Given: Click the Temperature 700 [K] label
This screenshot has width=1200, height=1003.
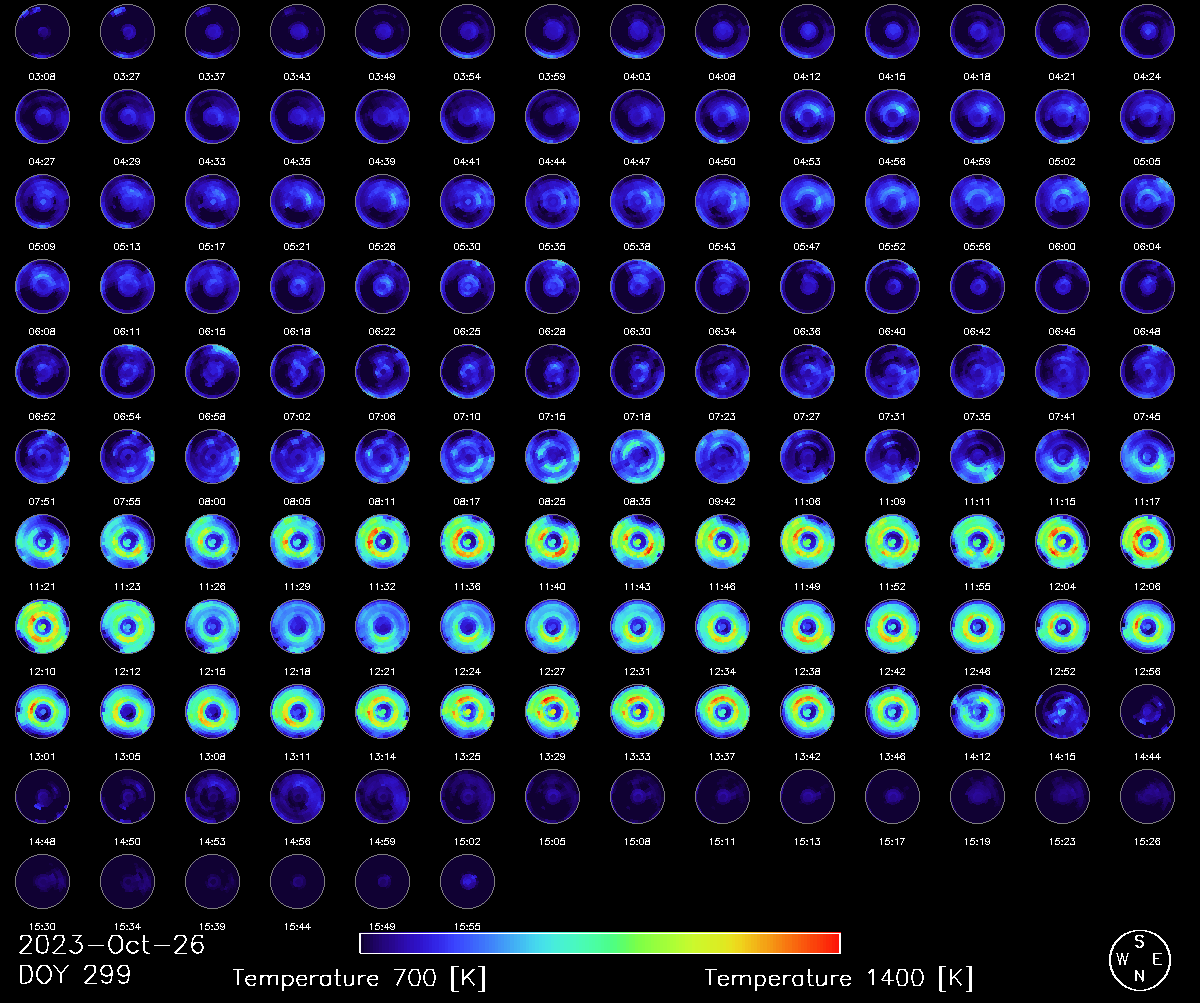Looking at the screenshot, I should point(359,978).
